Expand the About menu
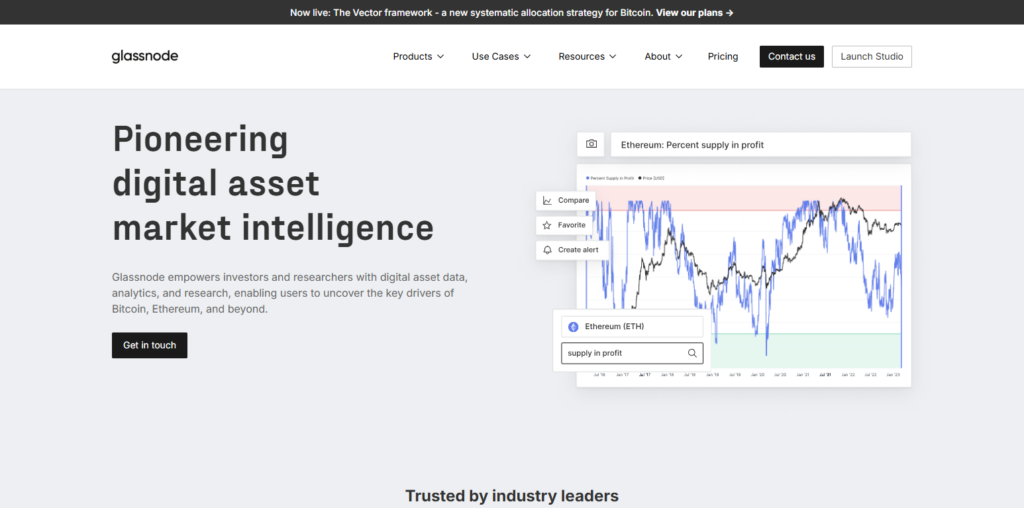 pos(664,56)
